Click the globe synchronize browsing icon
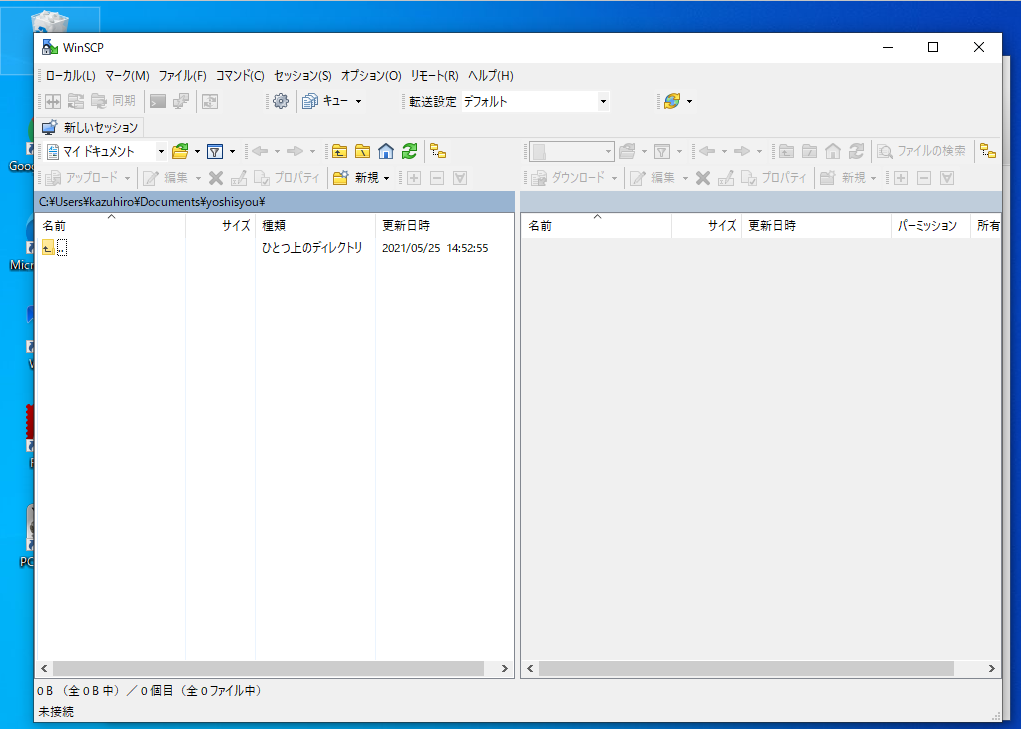 pyautogui.click(x=671, y=101)
